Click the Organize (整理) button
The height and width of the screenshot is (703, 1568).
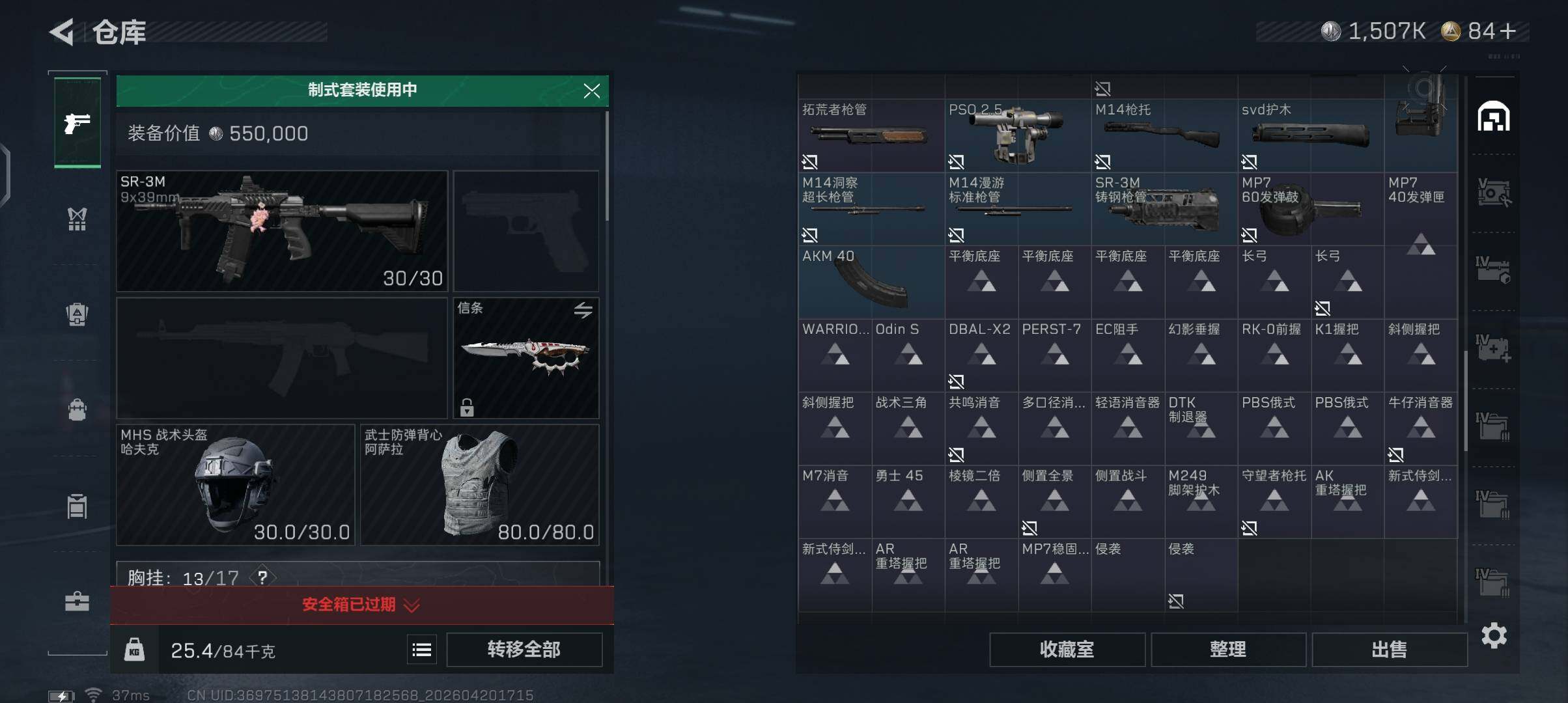coord(1228,650)
